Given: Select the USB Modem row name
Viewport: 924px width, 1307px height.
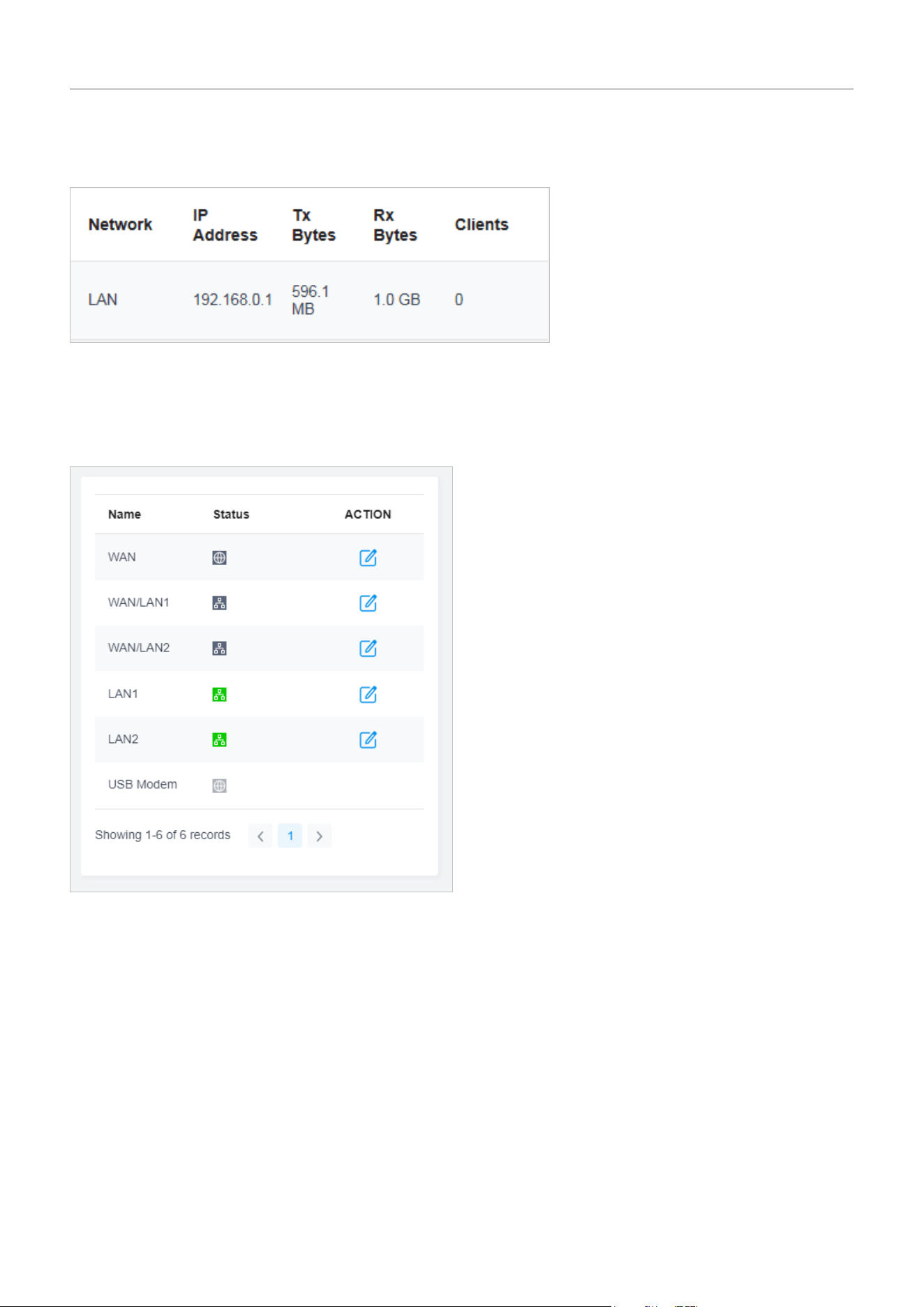Looking at the screenshot, I should pos(142,785).
